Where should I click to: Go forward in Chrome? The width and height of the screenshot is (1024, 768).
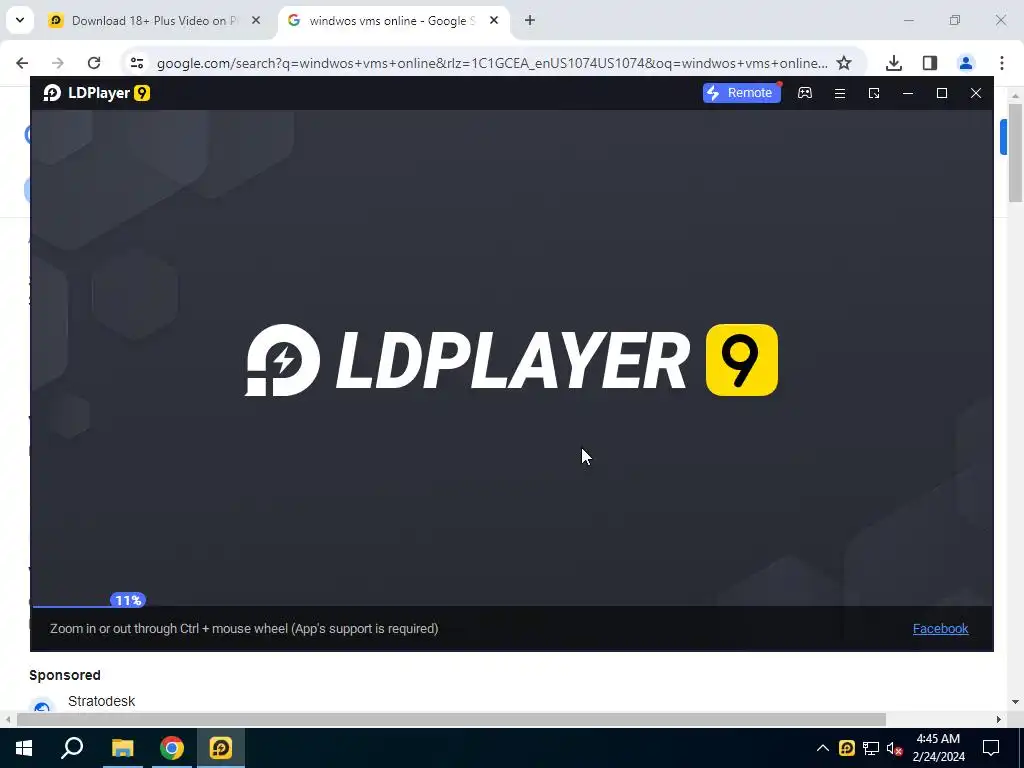(58, 63)
